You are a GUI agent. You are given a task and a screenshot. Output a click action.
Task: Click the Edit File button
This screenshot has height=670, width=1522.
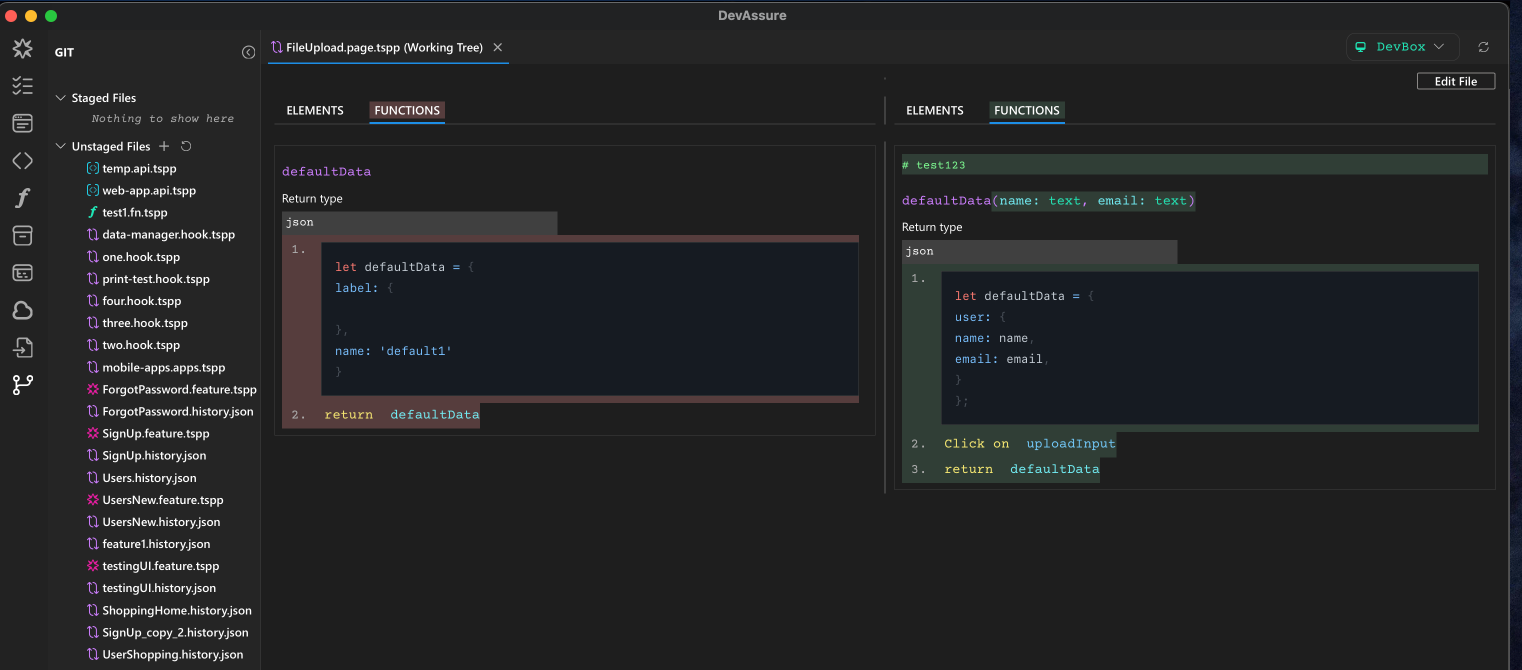point(1455,81)
